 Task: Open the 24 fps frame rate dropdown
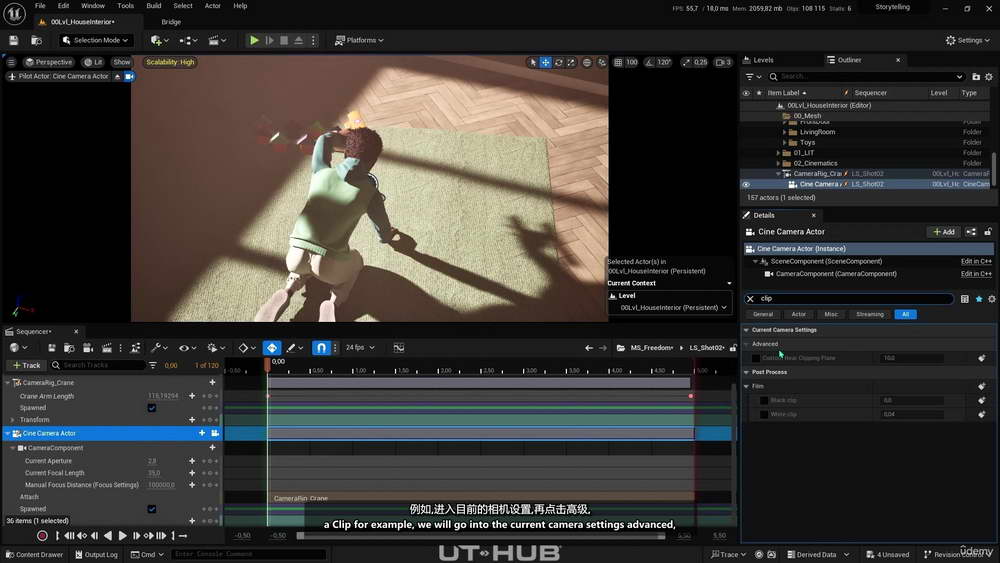360,348
